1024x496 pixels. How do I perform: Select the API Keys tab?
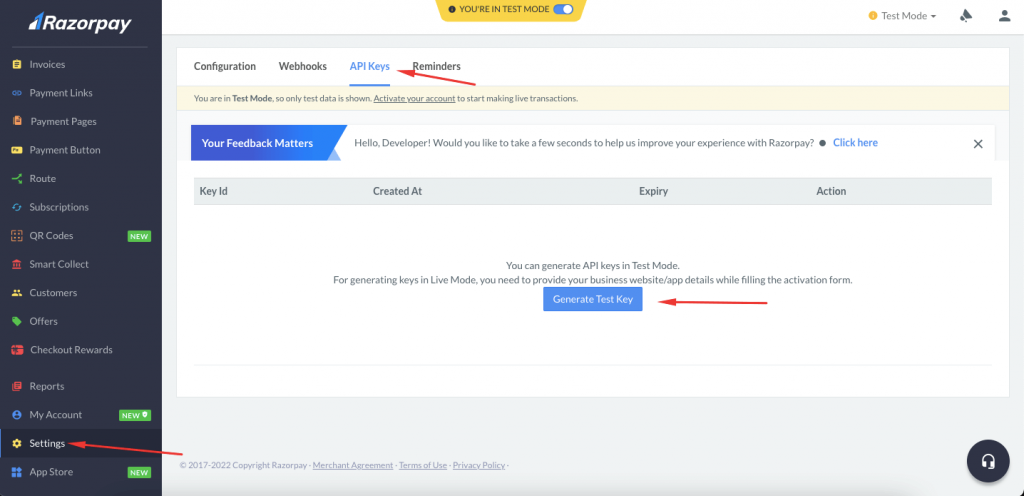(x=370, y=67)
